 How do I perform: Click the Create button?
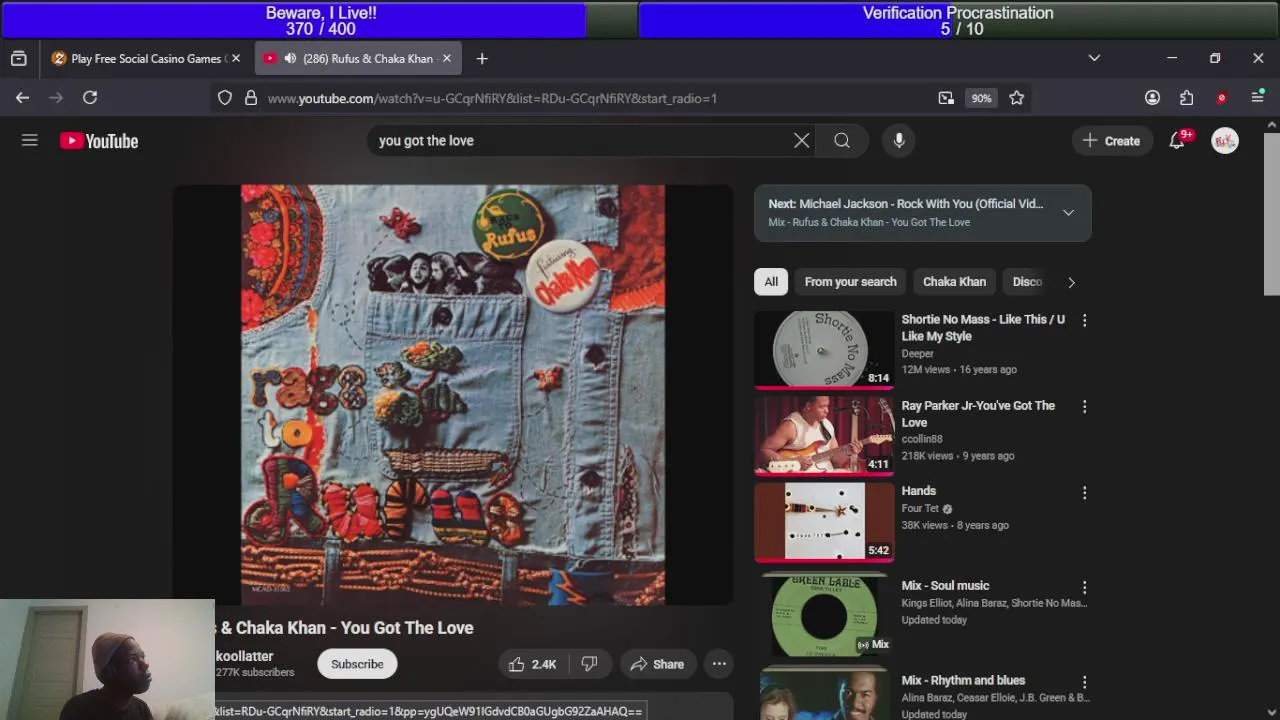pyautogui.click(x=1111, y=141)
